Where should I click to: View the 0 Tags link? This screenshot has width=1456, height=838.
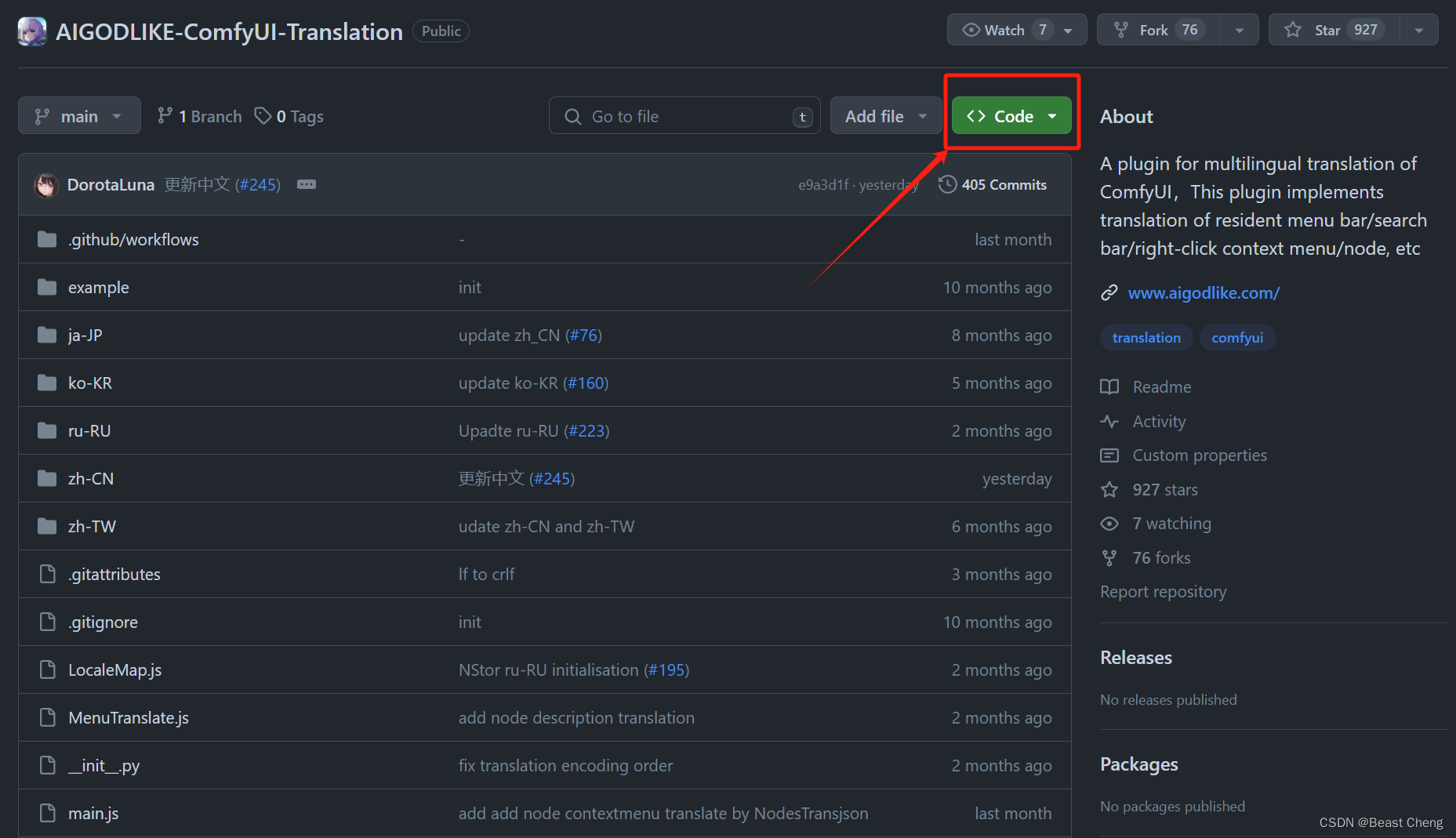289,116
